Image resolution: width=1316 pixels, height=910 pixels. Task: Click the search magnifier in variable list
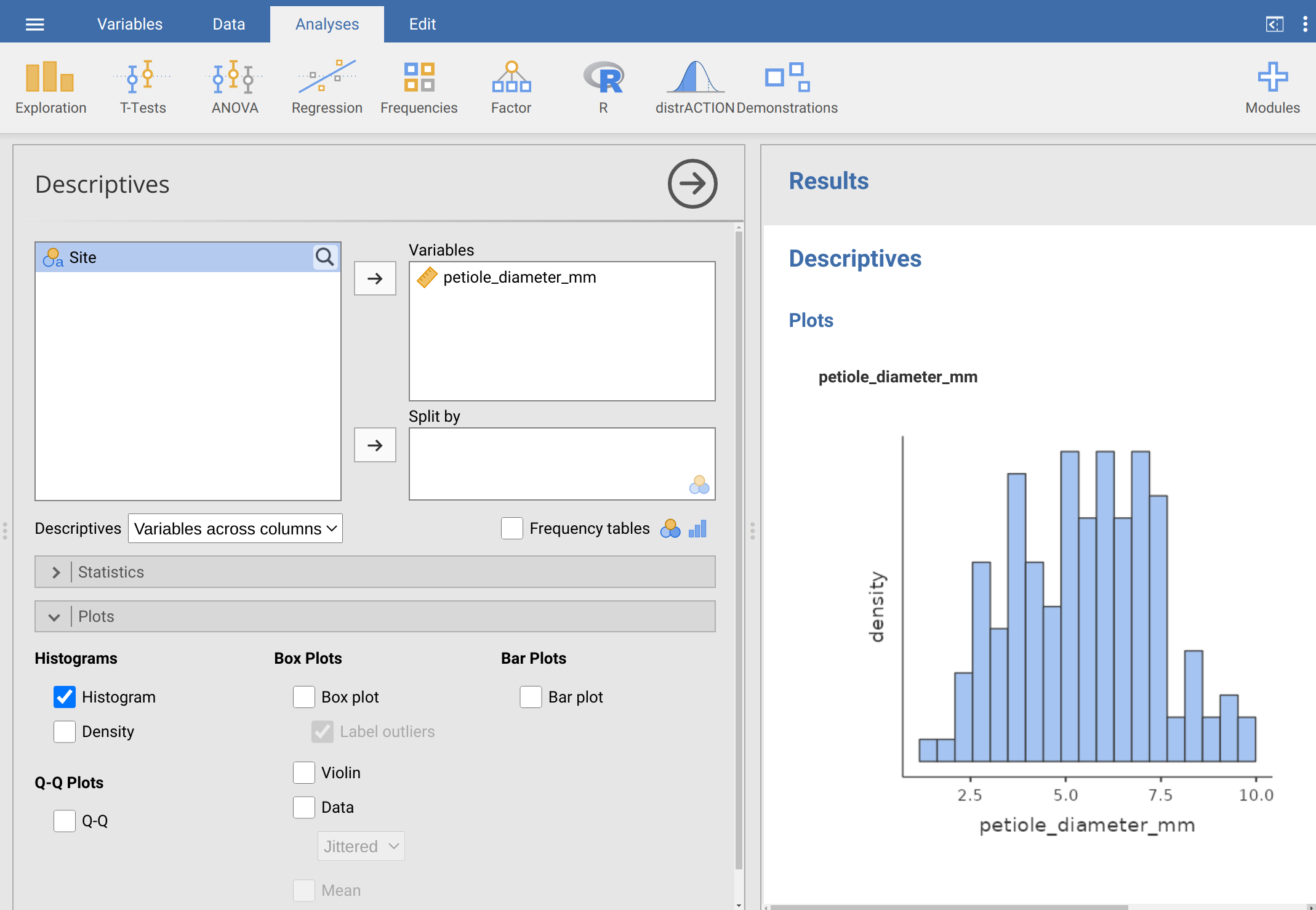[325, 257]
